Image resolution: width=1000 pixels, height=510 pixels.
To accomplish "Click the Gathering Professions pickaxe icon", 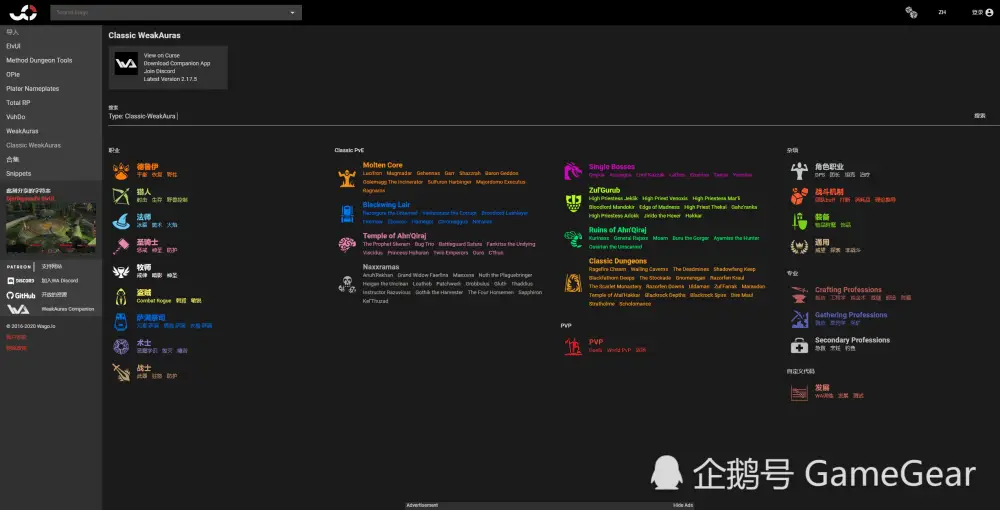I will 799,319.
